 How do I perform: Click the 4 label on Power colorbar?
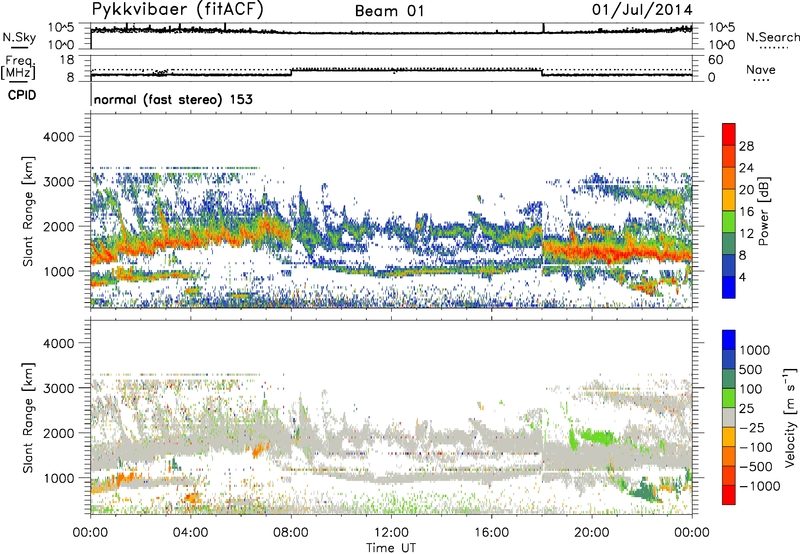[x=743, y=278]
